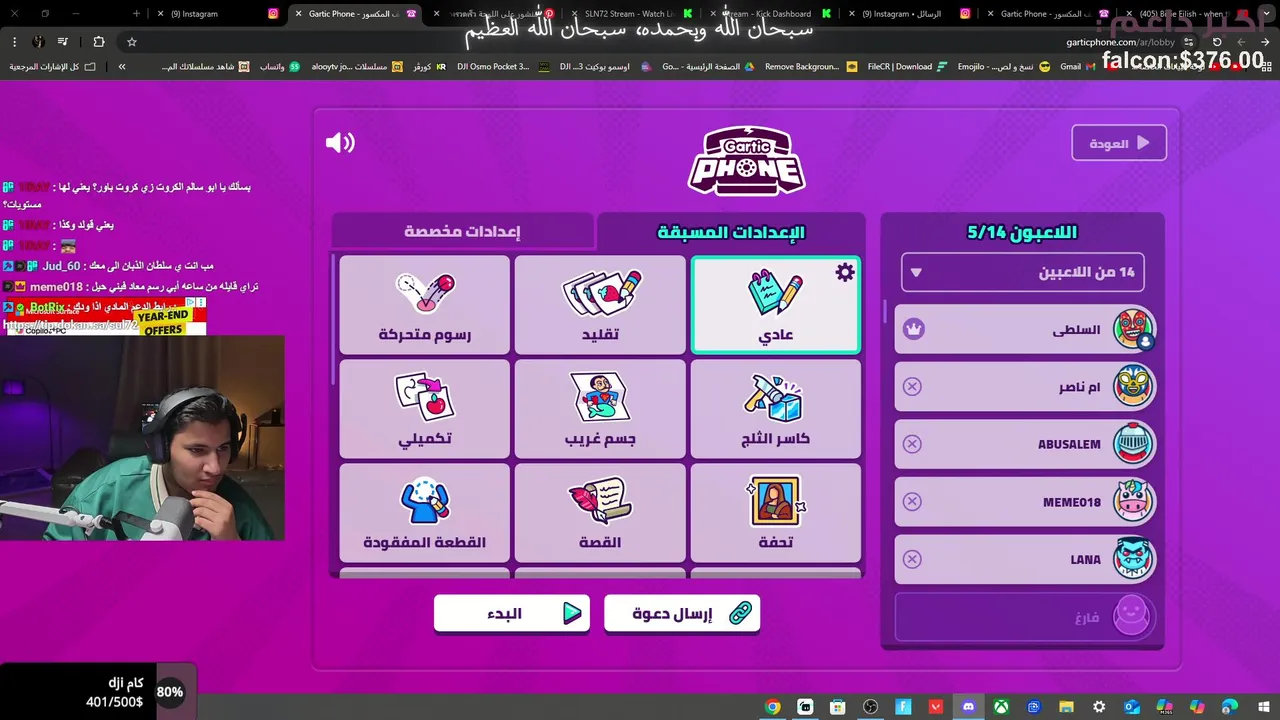Kick player MEME018 with the X icon
Viewport: 1280px width, 720px height.
[912, 502]
